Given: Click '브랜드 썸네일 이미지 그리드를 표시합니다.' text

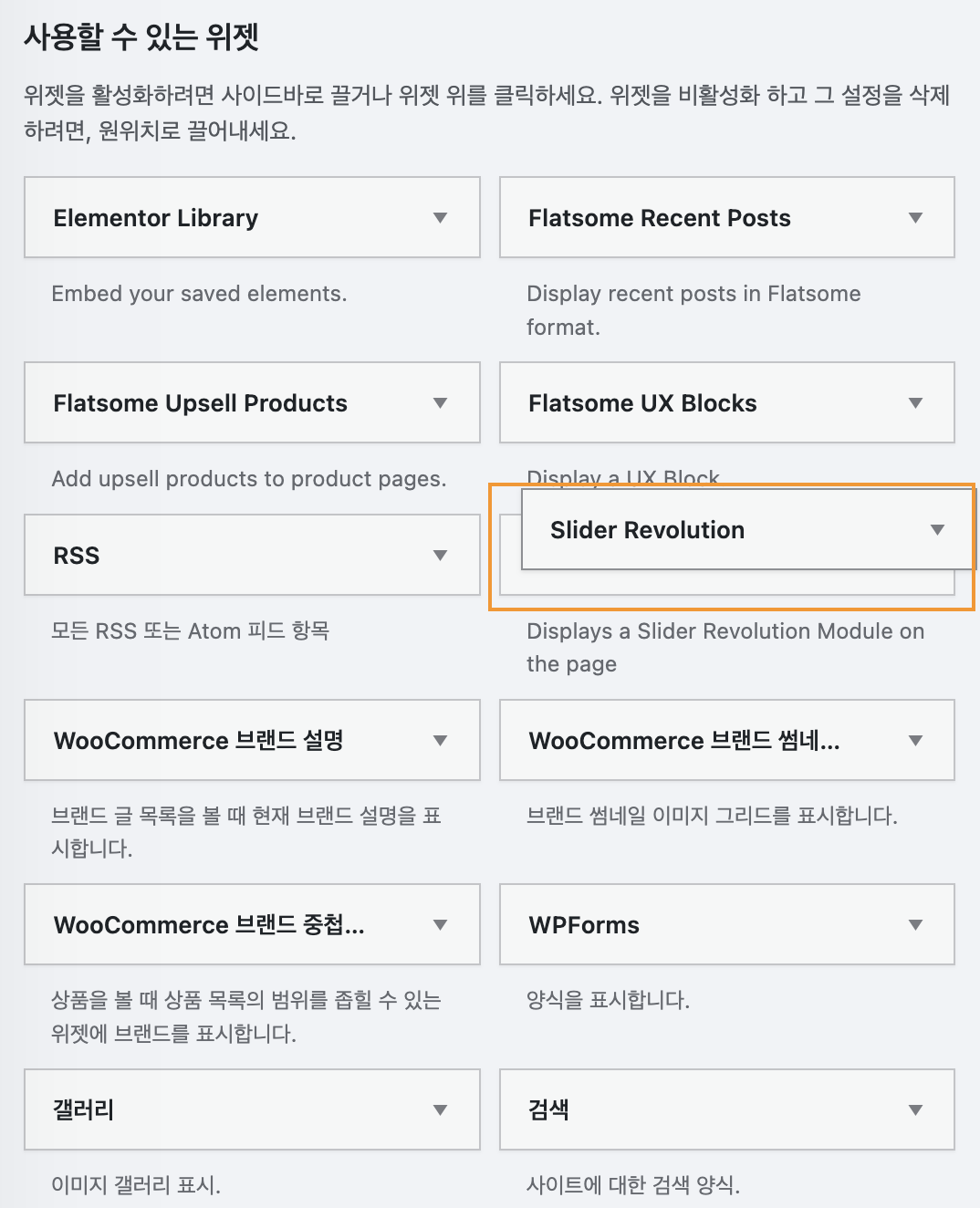Looking at the screenshot, I should tap(713, 816).
